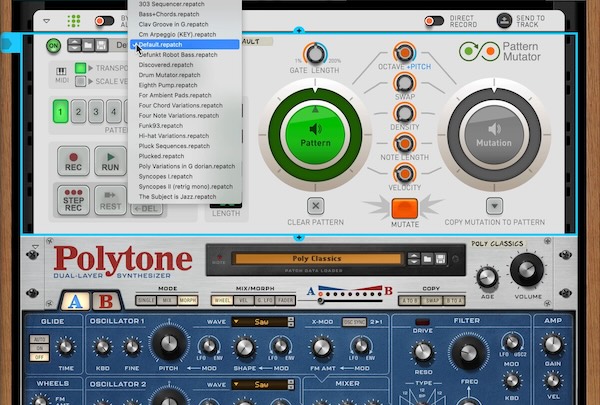Viewport: 600px width, 405px height.
Task: Select WHEEL as mix/morph source
Action: [x=222, y=300]
